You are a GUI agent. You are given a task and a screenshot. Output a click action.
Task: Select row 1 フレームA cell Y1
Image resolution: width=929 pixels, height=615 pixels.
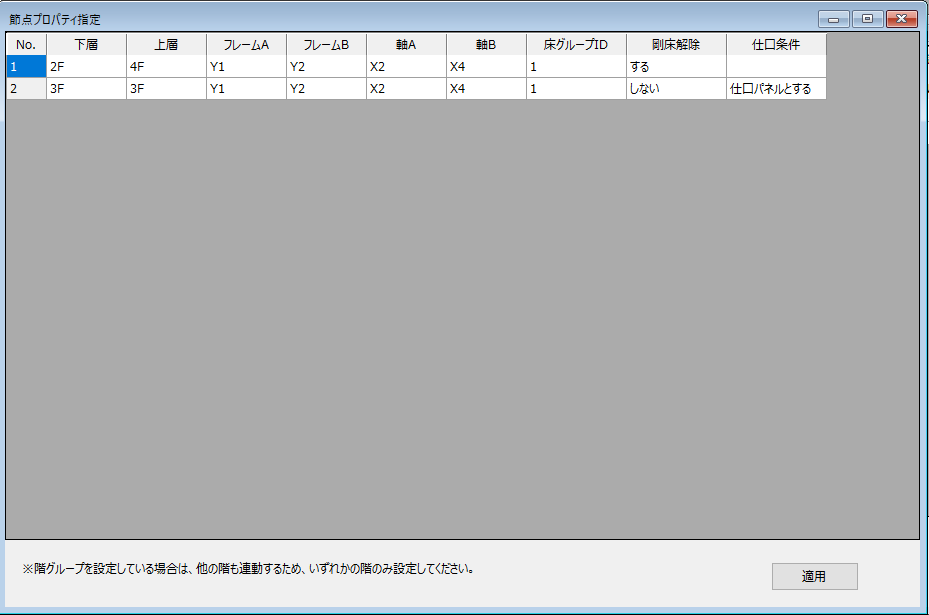coord(246,66)
